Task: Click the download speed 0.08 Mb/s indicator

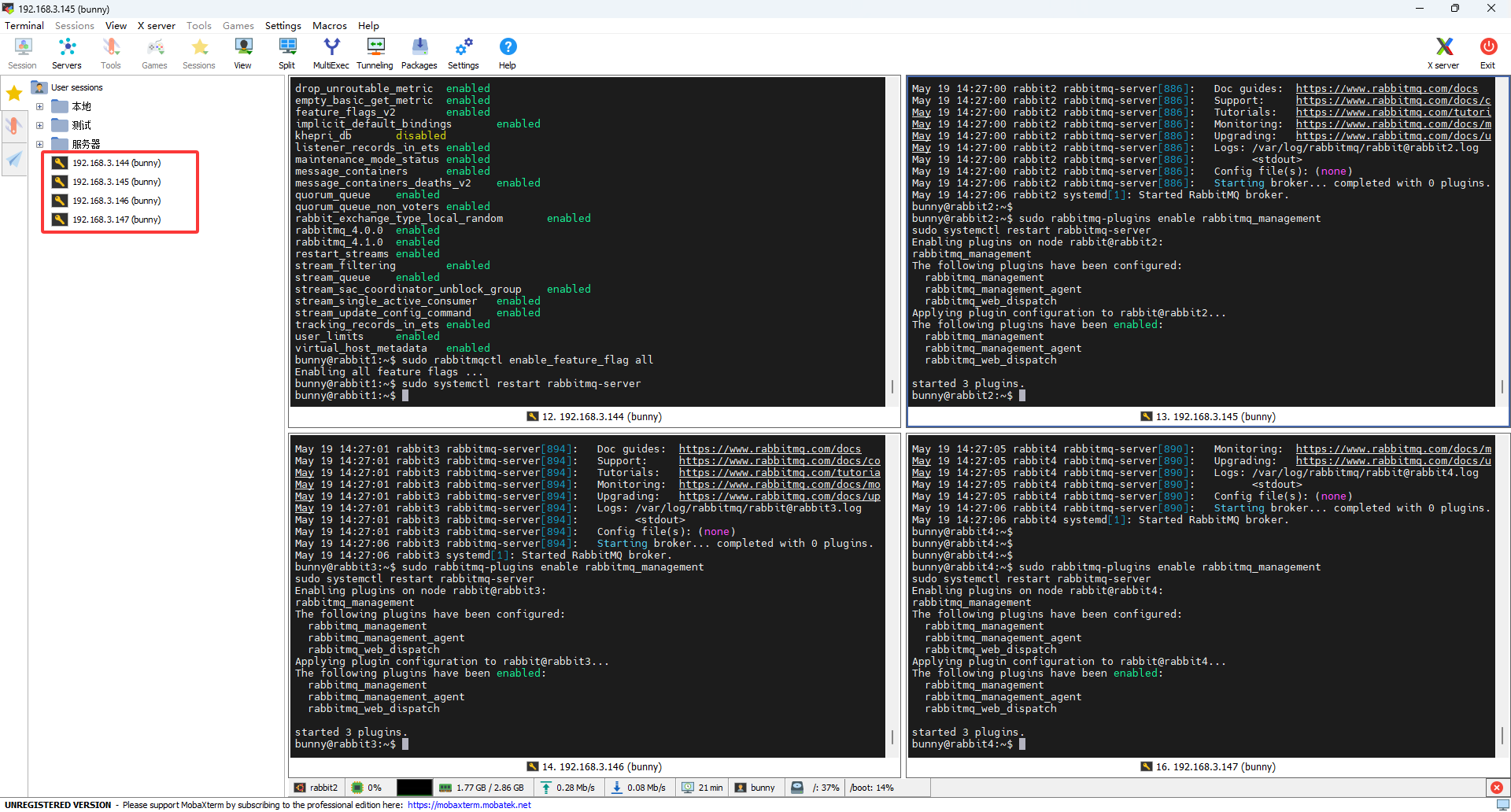Action: 638,788
